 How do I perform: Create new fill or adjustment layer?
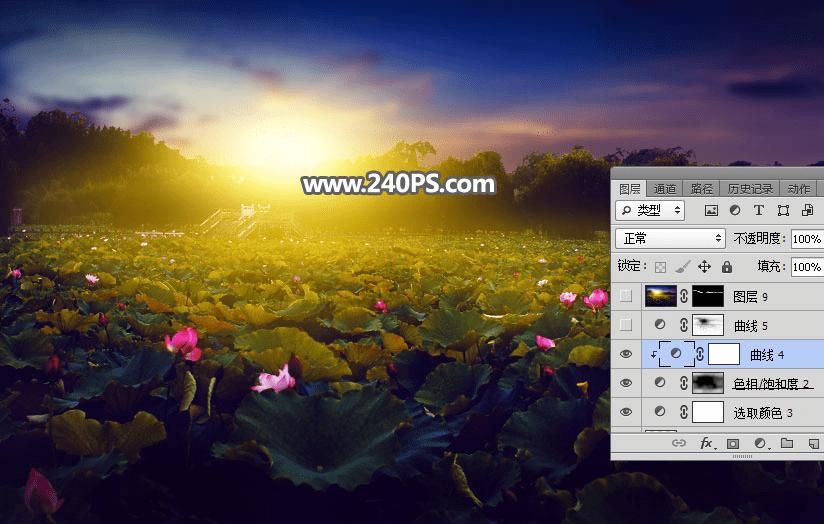(760, 444)
